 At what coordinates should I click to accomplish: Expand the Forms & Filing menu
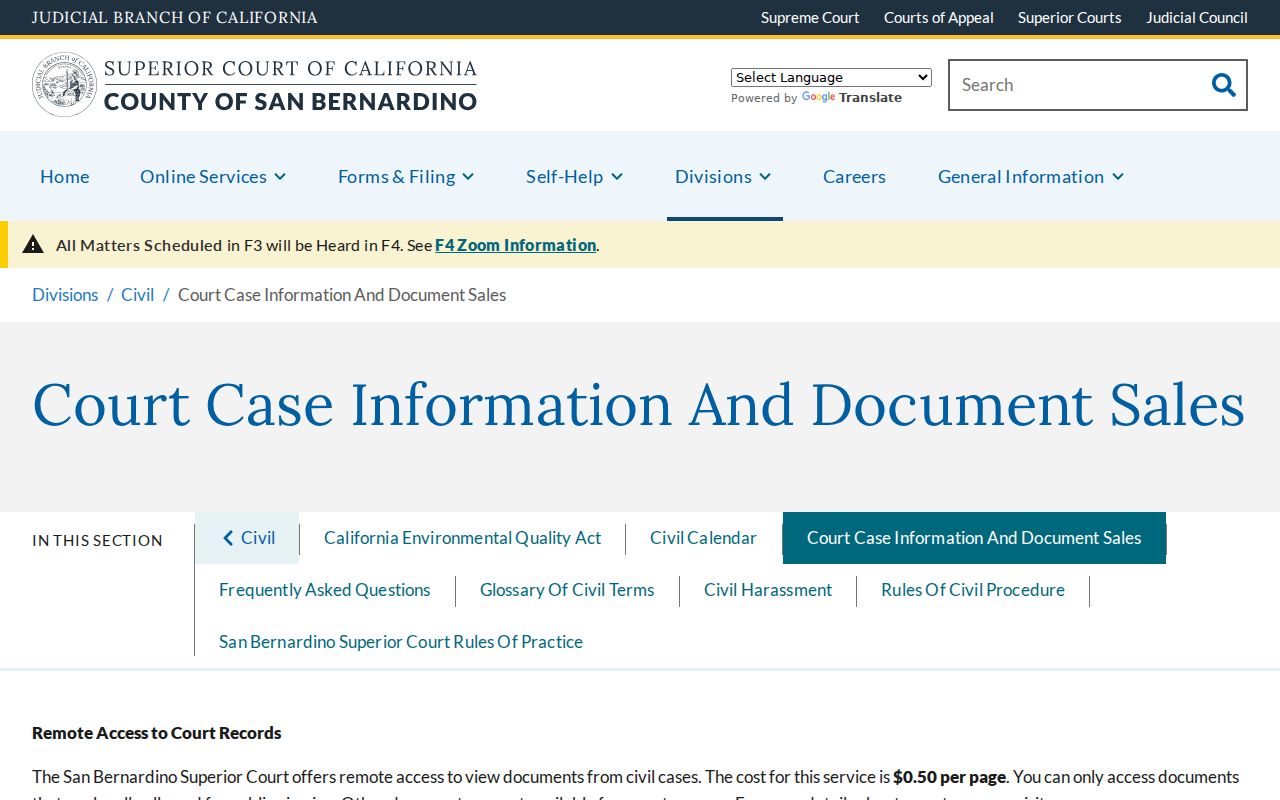[406, 176]
